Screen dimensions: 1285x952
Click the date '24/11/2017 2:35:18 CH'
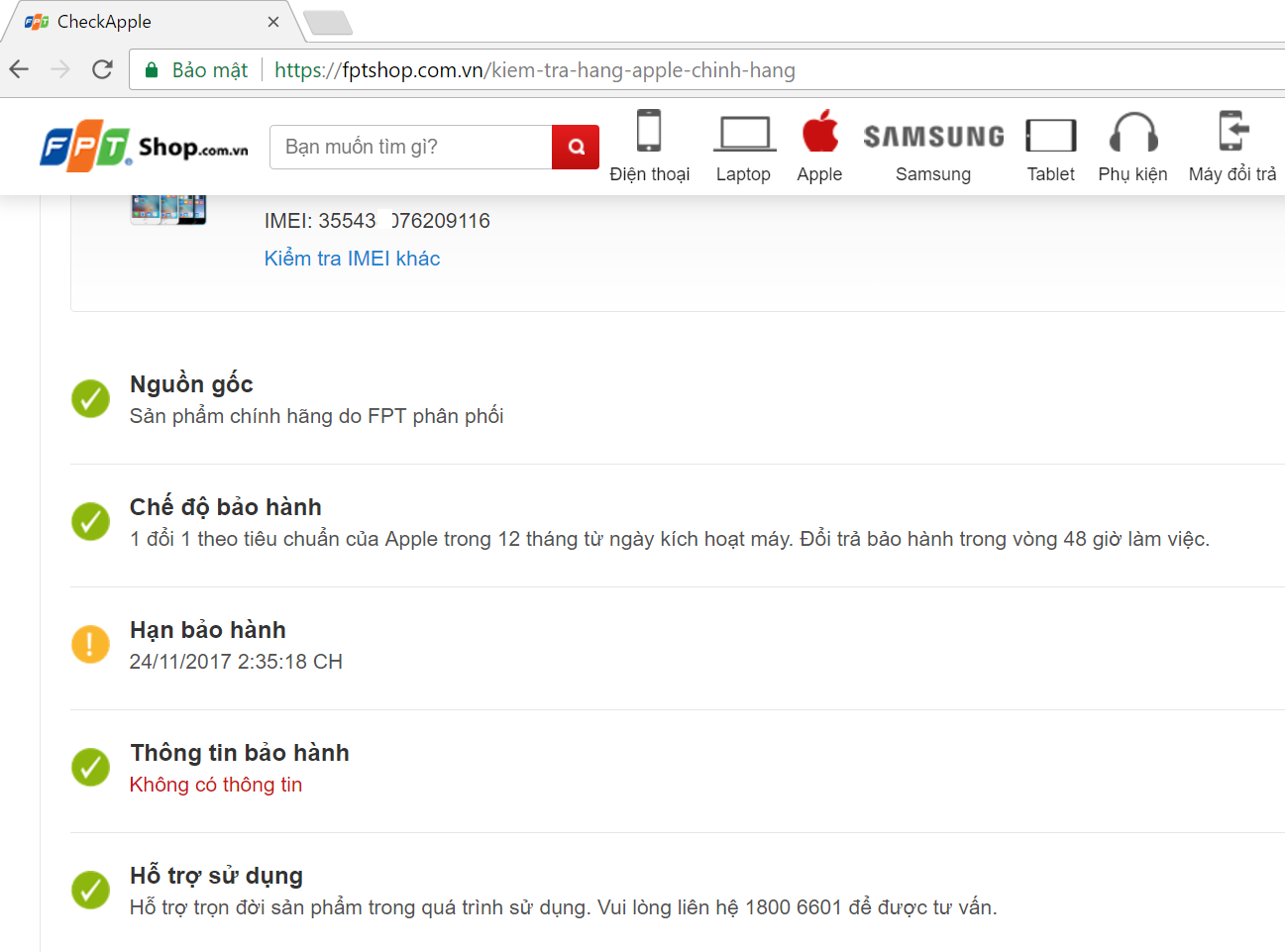[x=236, y=662]
